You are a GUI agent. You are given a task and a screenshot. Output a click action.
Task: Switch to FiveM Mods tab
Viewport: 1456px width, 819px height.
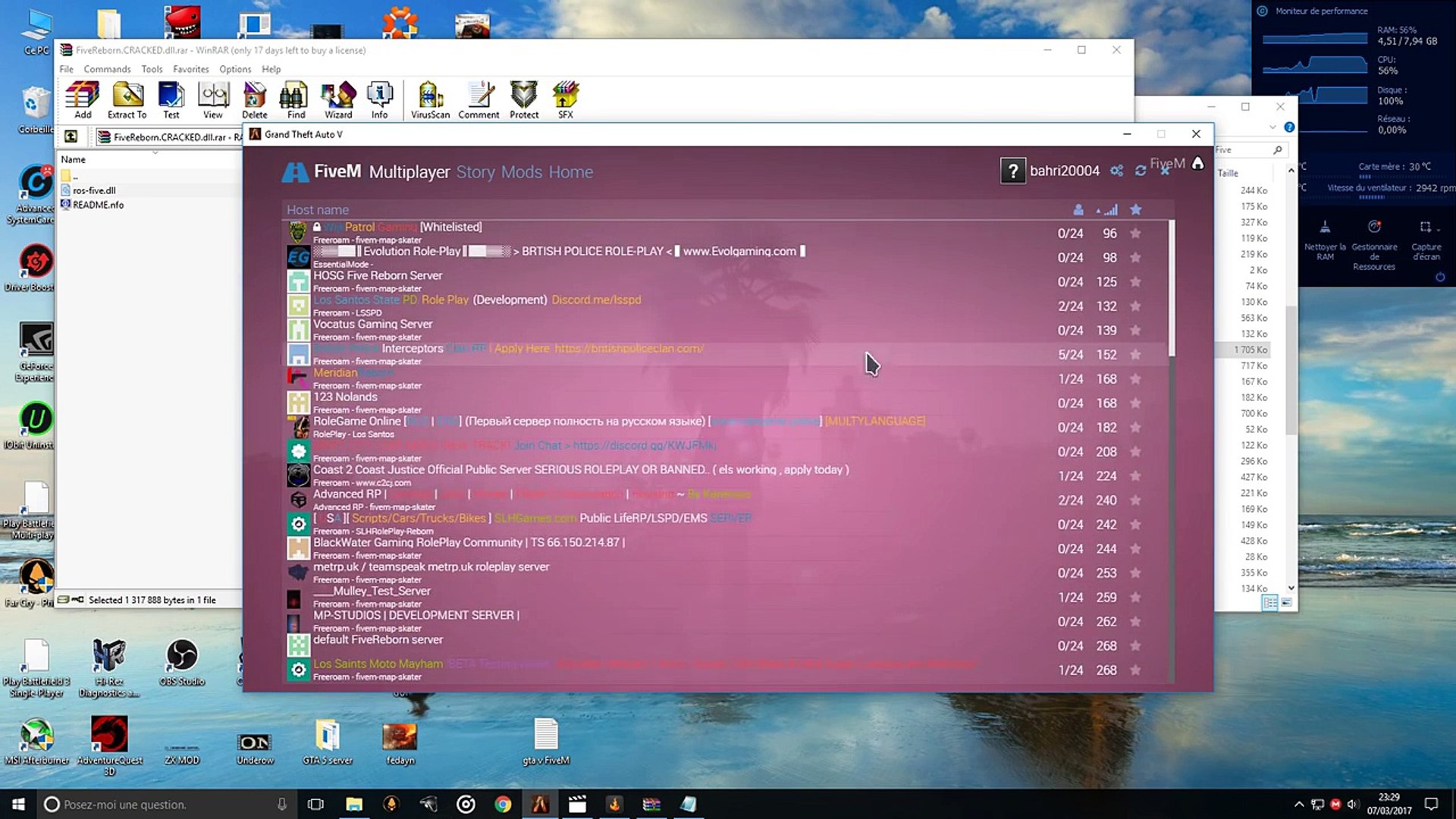tap(522, 172)
